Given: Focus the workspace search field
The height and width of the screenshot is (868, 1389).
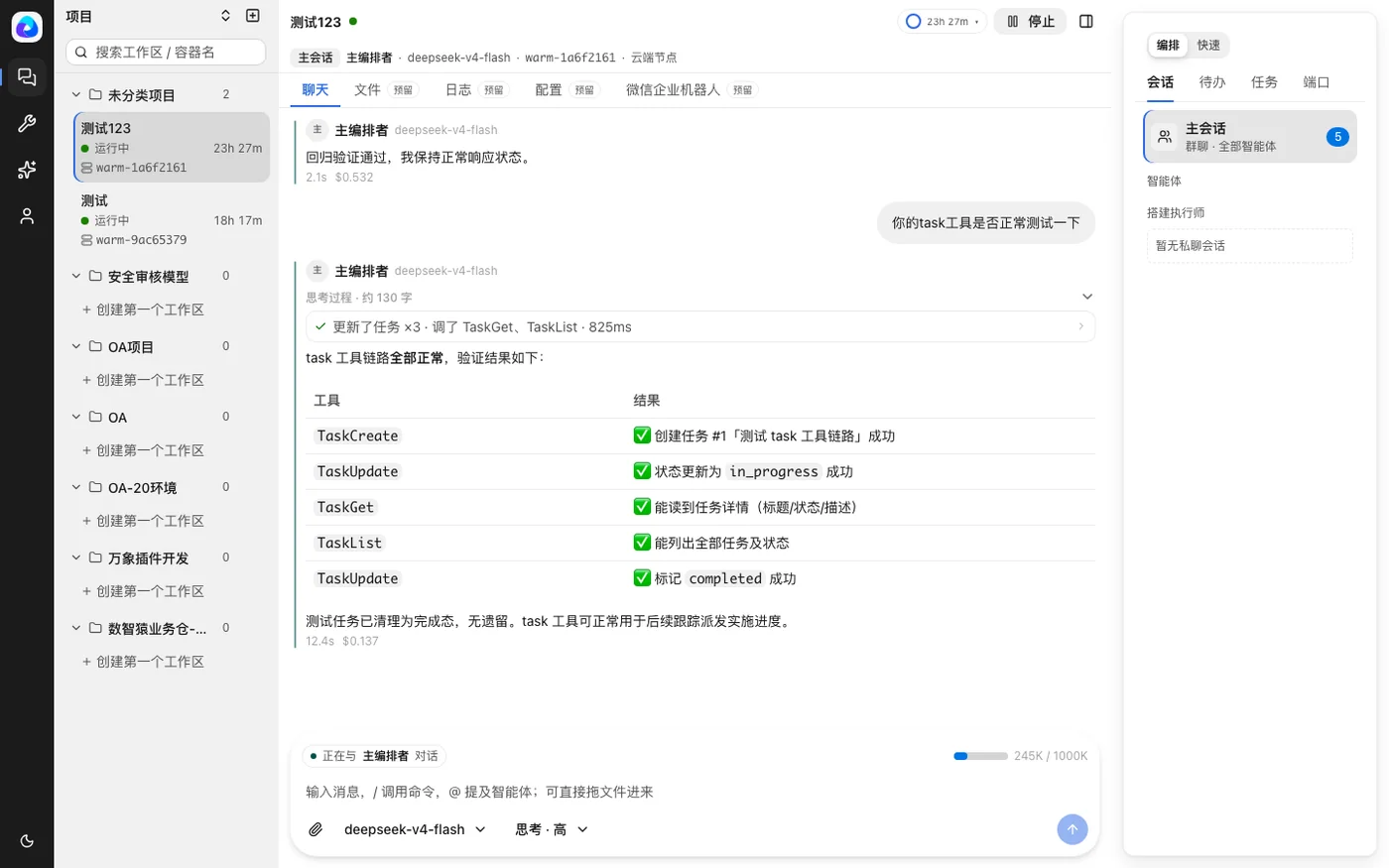Looking at the screenshot, I should (x=166, y=52).
